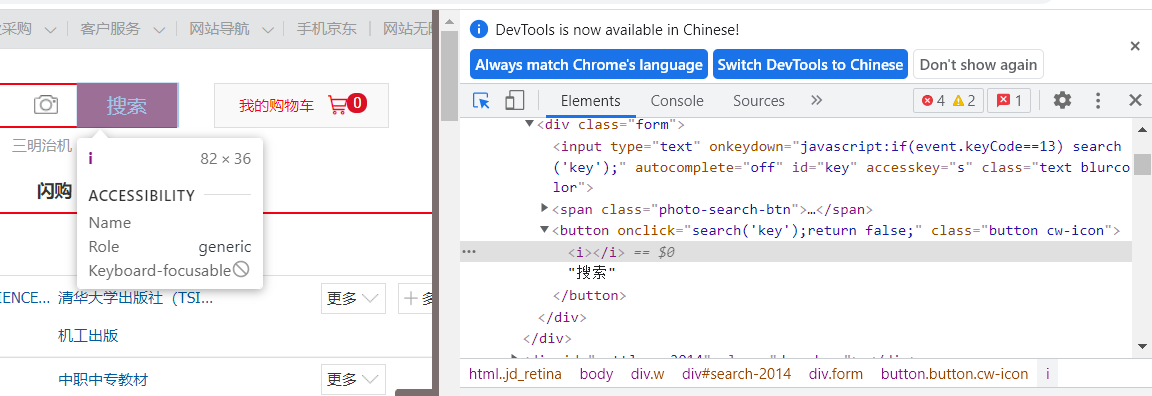Click the Elements panel scrollbar thumb

tap(1142, 164)
